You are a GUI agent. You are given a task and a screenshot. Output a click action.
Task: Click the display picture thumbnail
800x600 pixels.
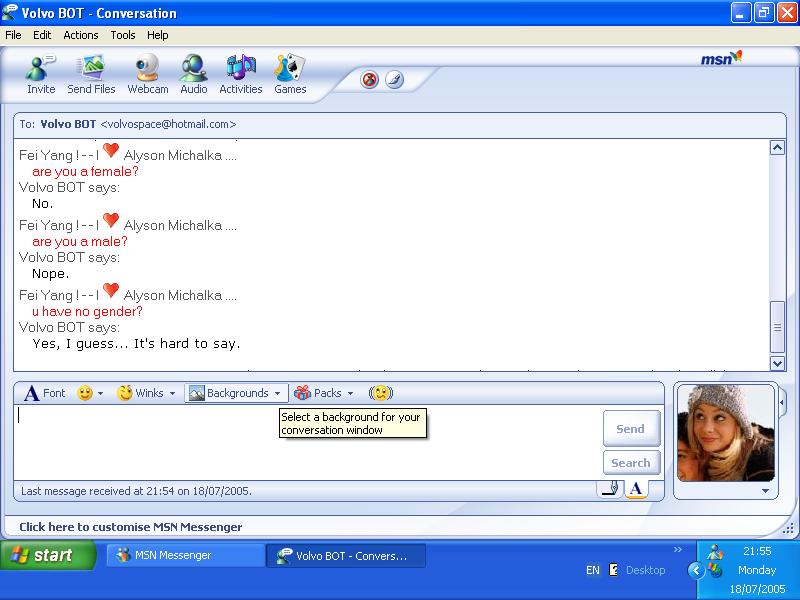click(726, 433)
